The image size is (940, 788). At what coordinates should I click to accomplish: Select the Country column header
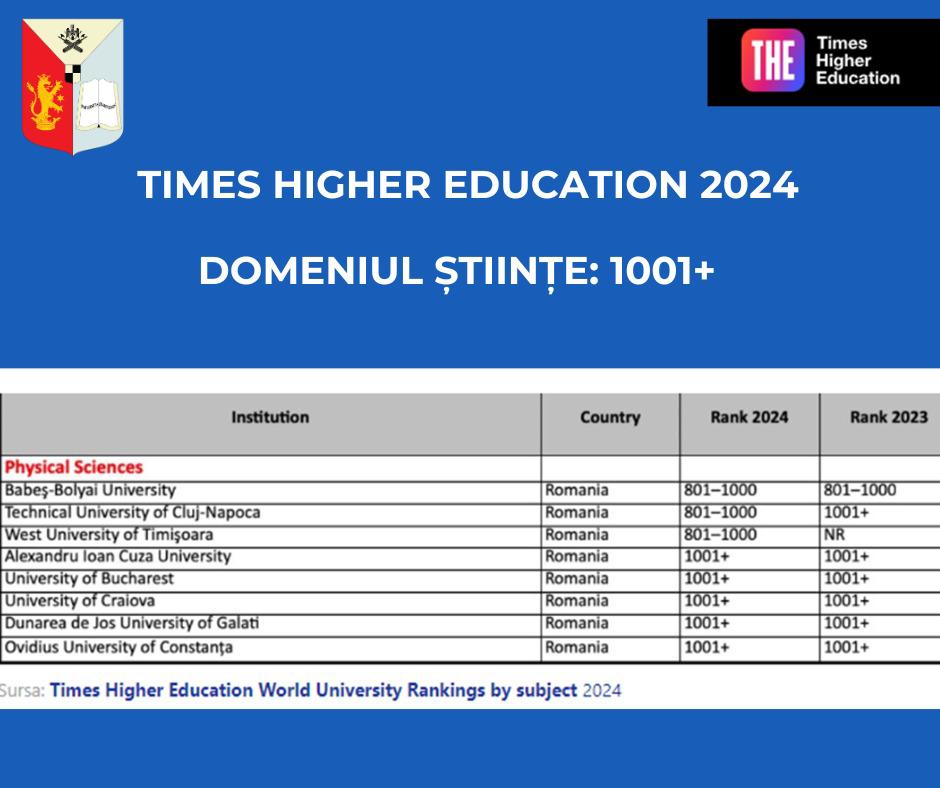coord(609,418)
